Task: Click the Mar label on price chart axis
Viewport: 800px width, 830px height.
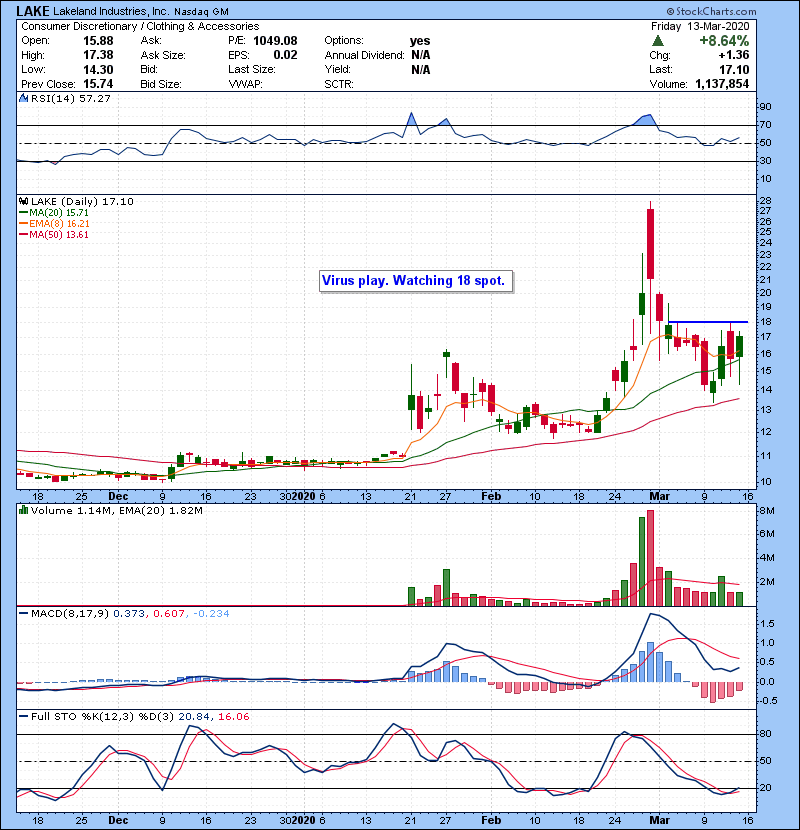Action: point(659,497)
